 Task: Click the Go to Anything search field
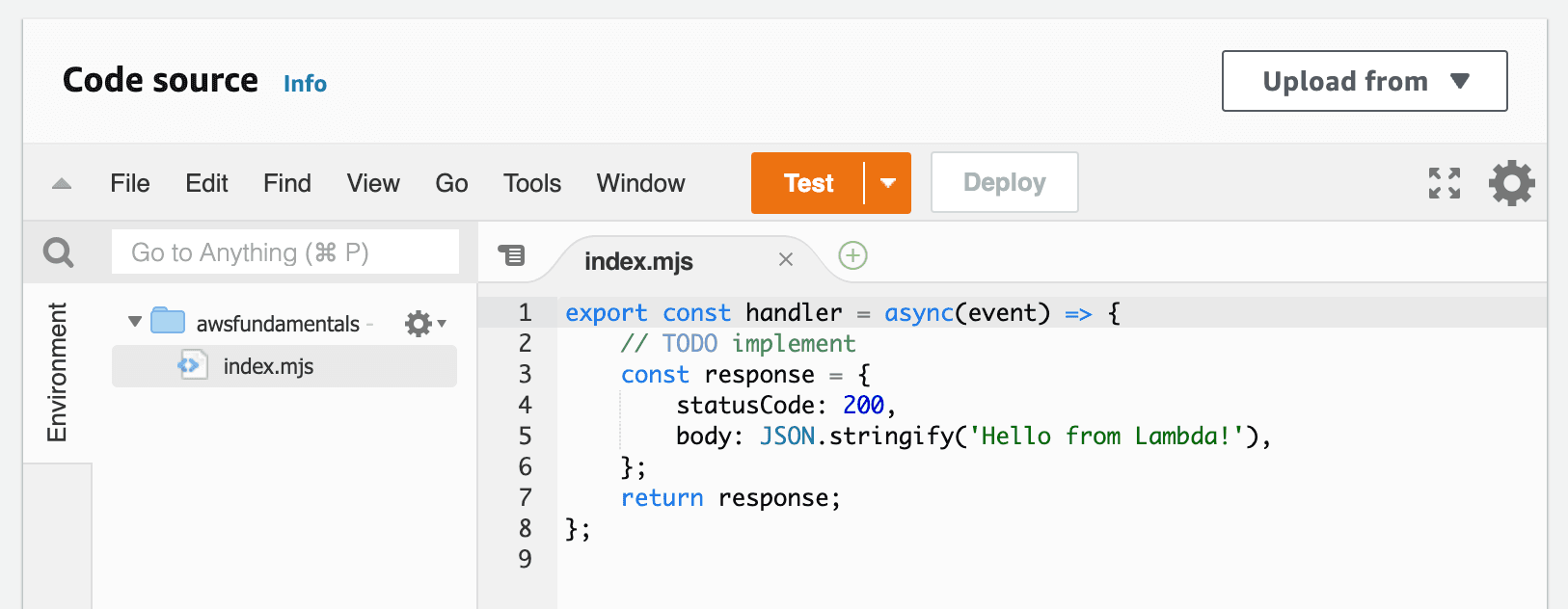point(285,252)
